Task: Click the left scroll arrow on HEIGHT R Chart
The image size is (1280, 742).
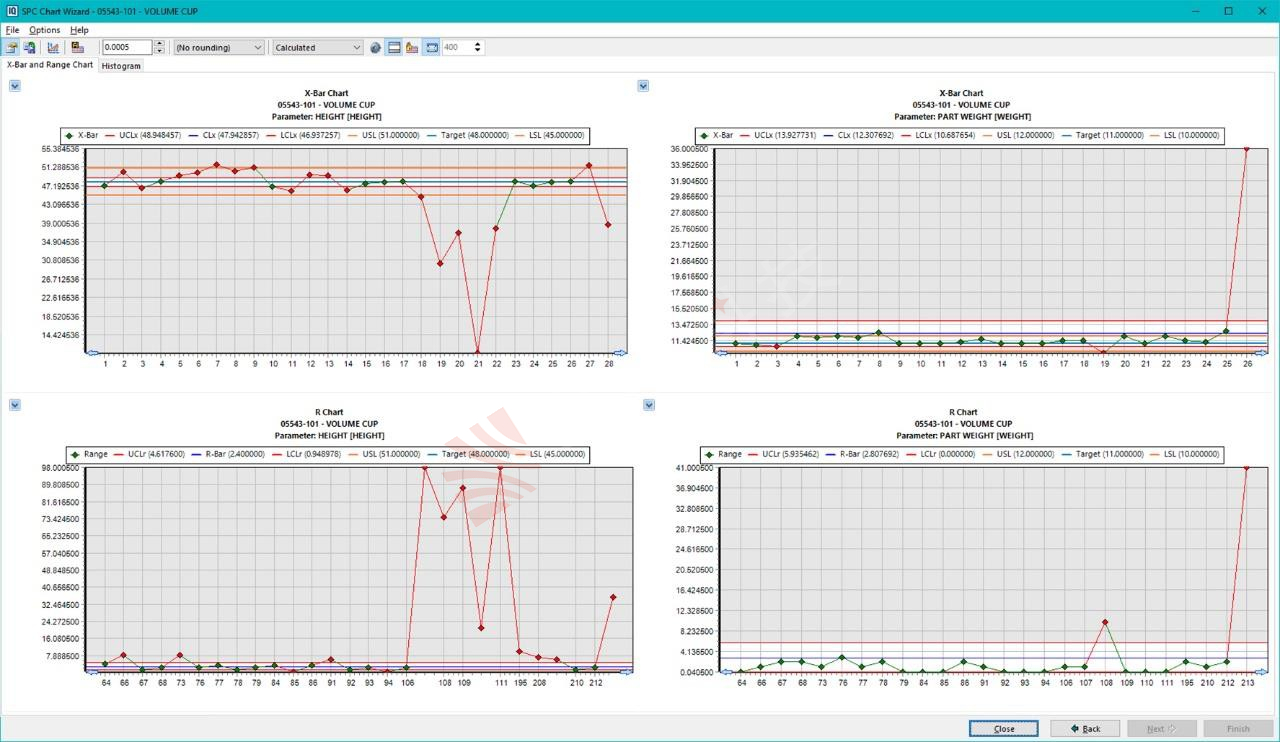Action: point(93,672)
